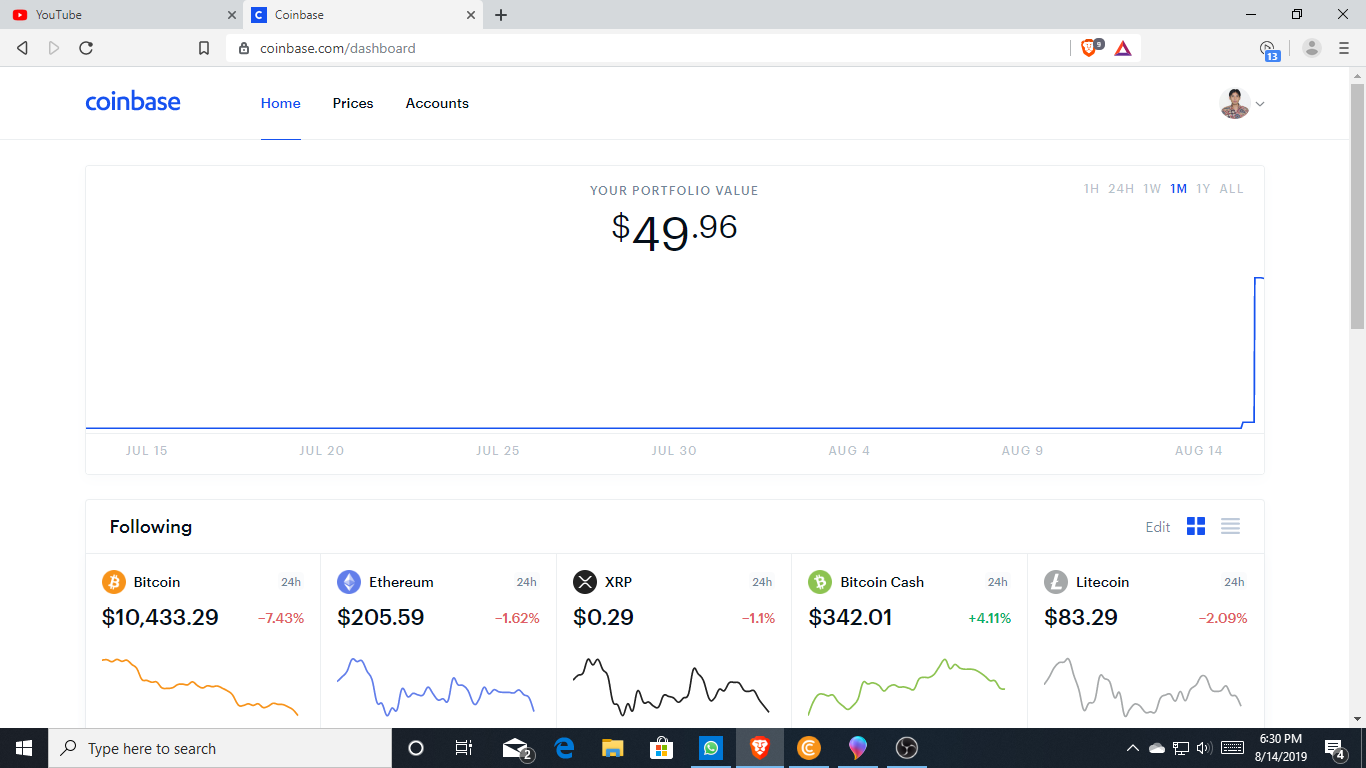Open the Bitcoin Cash coin icon
The image size is (1366, 768).
(x=820, y=582)
